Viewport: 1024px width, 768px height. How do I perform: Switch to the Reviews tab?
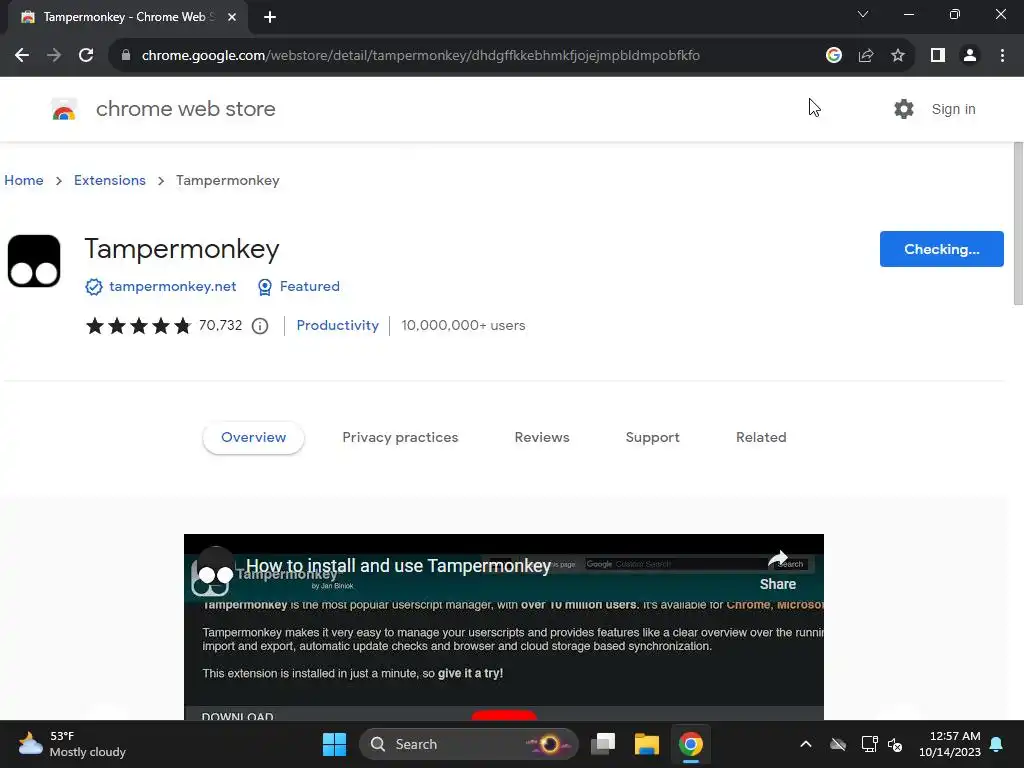pyautogui.click(x=542, y=438)
